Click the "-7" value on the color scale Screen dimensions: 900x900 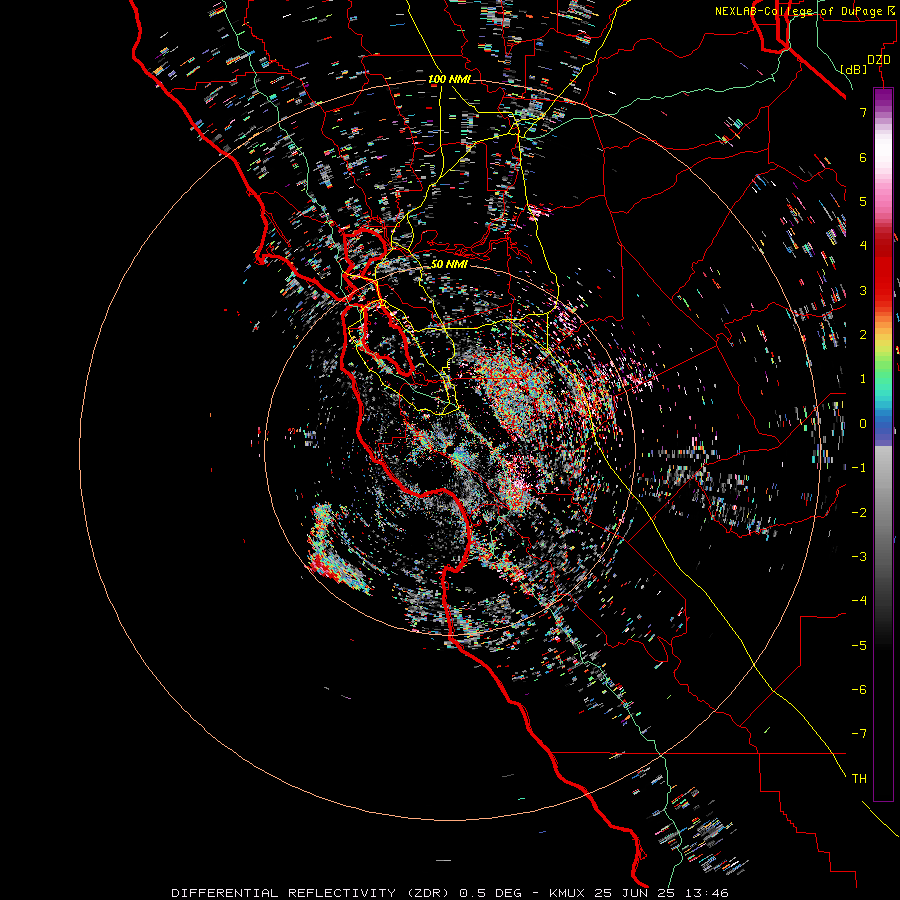pos(859,734)
